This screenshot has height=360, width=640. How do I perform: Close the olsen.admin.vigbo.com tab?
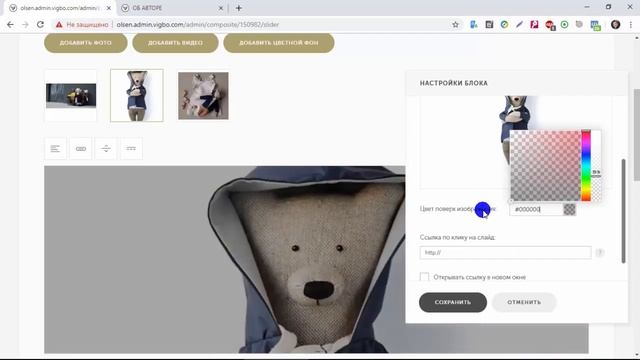[x=109, y=8]
